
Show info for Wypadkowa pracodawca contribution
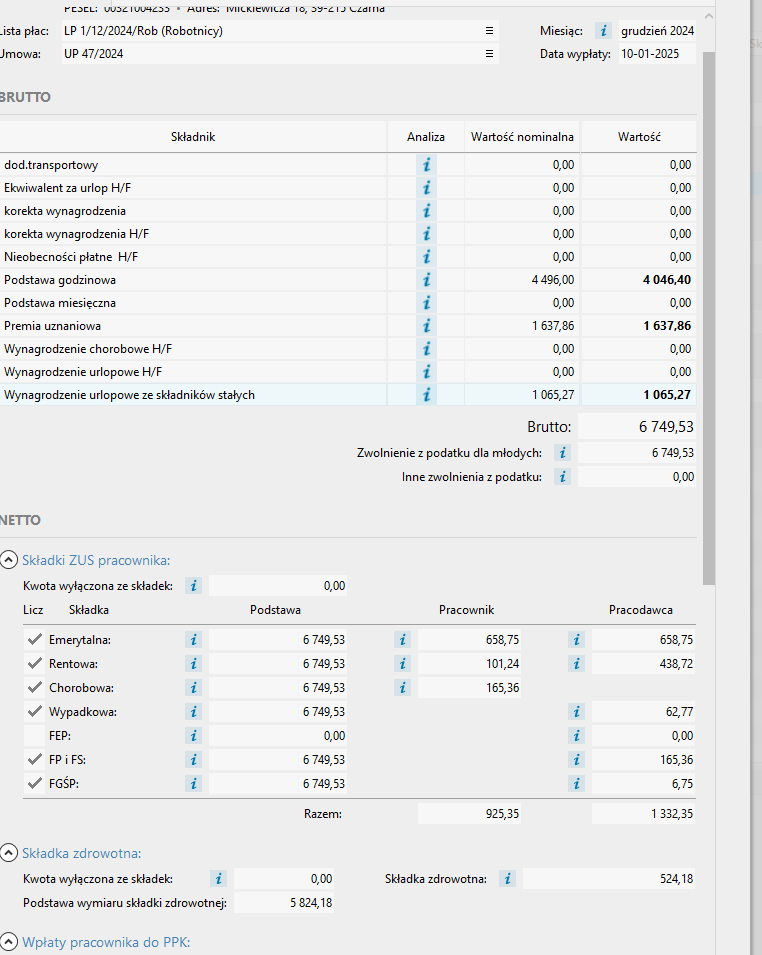click(x=577, y=712)
